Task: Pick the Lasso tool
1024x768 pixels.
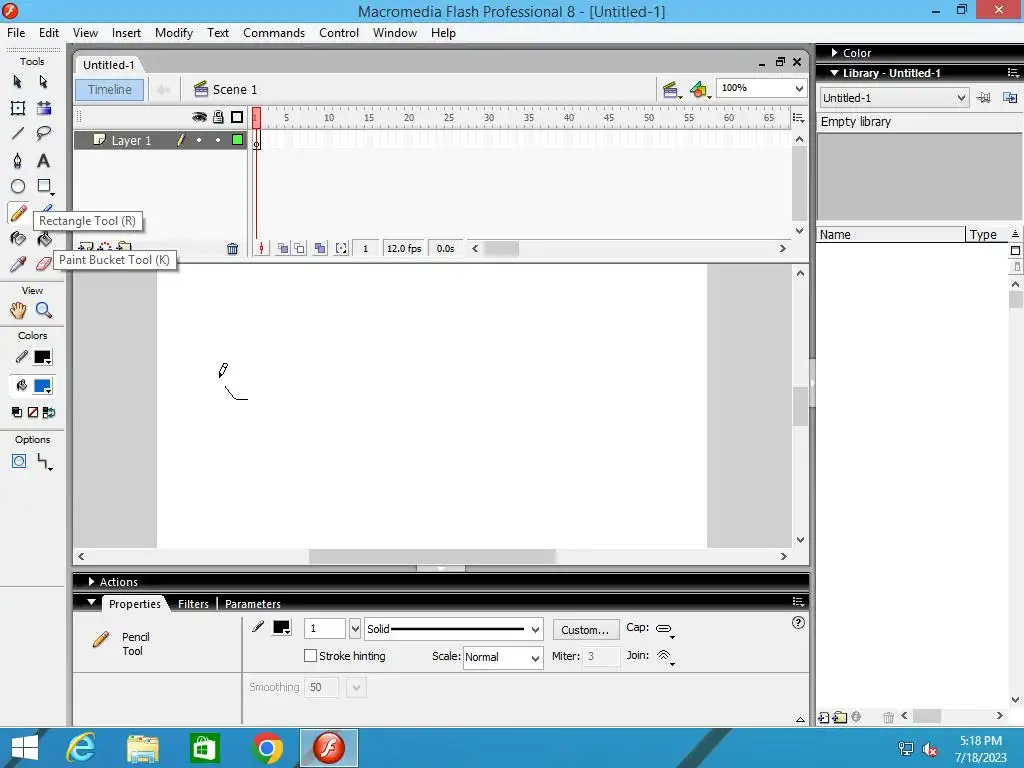Action: [44, 134]
